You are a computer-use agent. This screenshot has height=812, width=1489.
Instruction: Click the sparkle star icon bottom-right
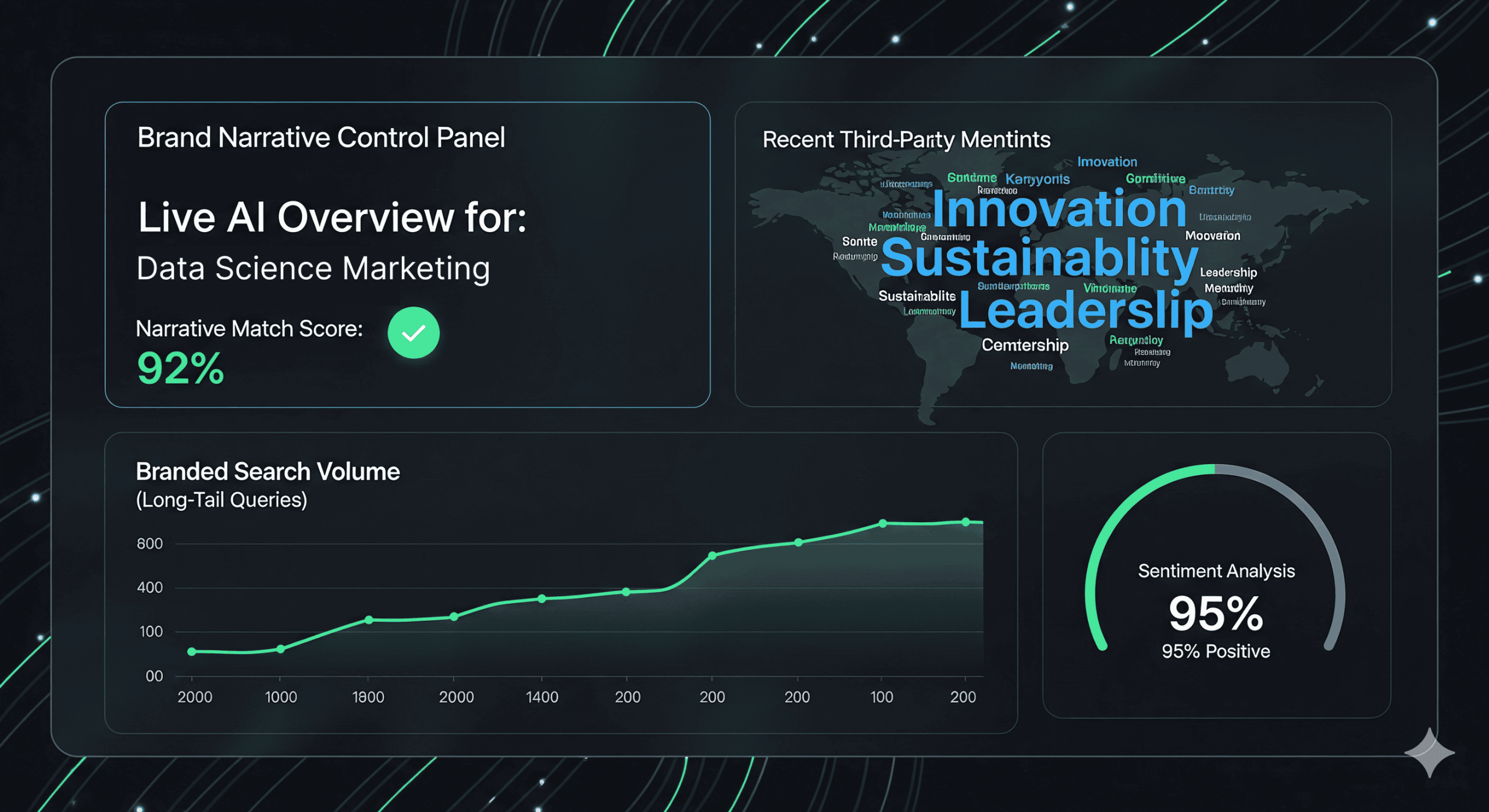click(x=1430, y=753)
